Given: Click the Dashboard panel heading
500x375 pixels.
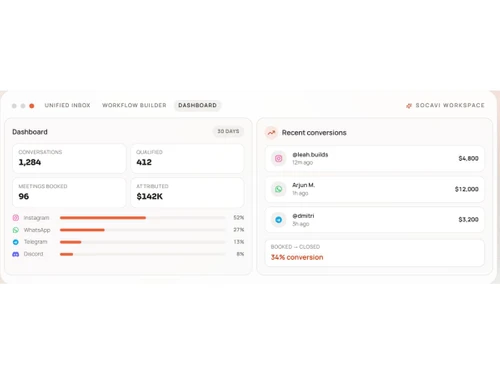Looking at the screenshot, I should click(30, 132).
